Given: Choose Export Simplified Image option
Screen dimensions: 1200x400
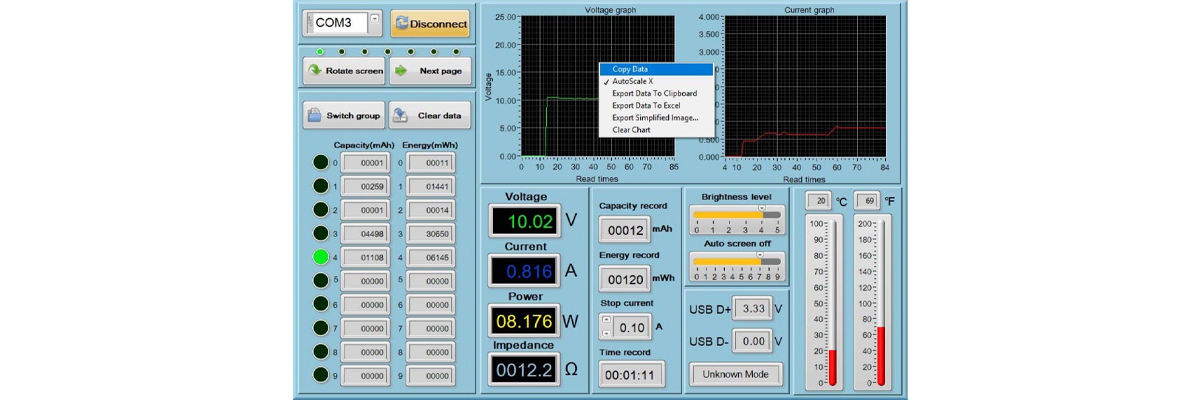Looking at the screenshot, I should (656, 117).
